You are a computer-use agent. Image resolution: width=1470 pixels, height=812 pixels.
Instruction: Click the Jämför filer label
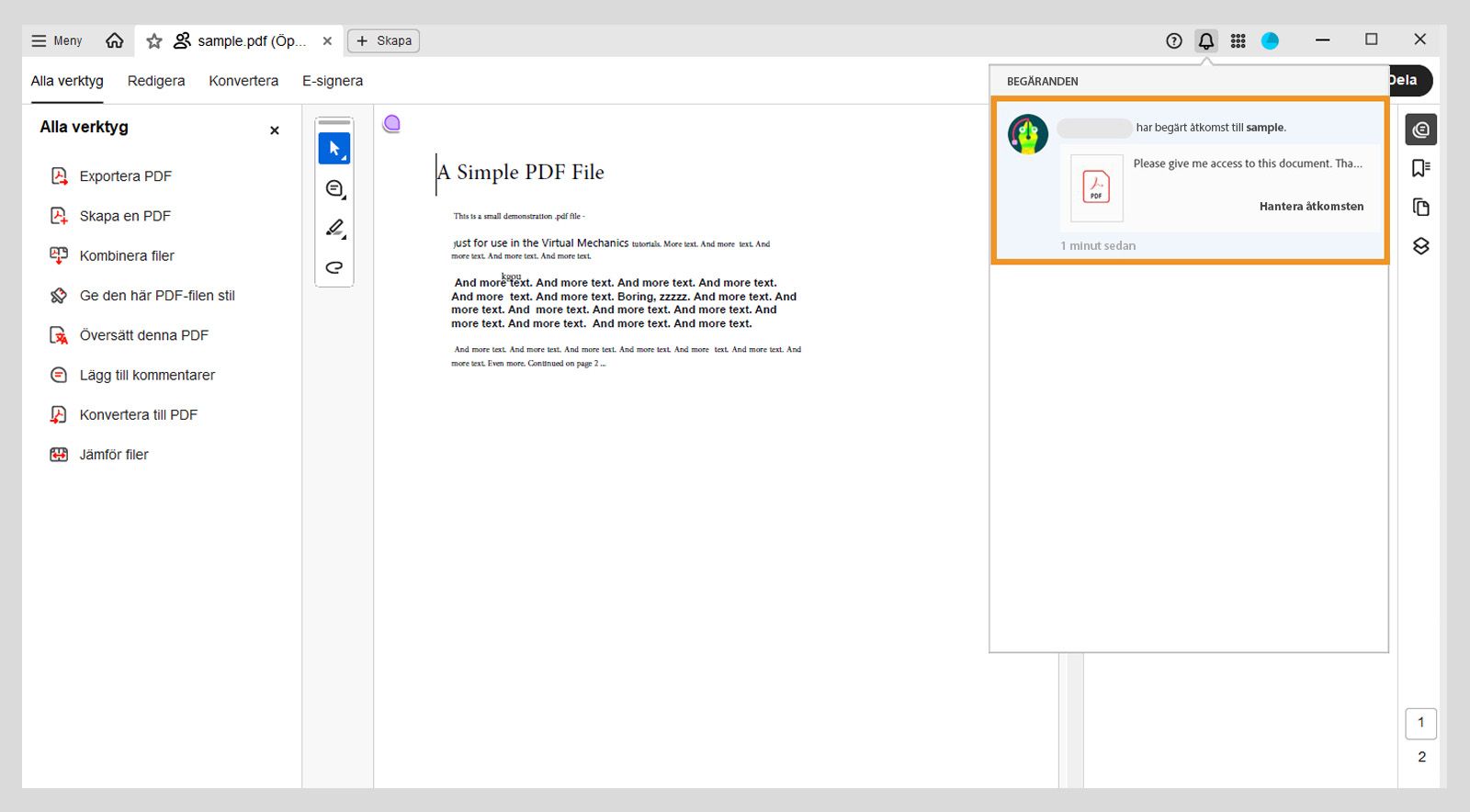(114, 455)
